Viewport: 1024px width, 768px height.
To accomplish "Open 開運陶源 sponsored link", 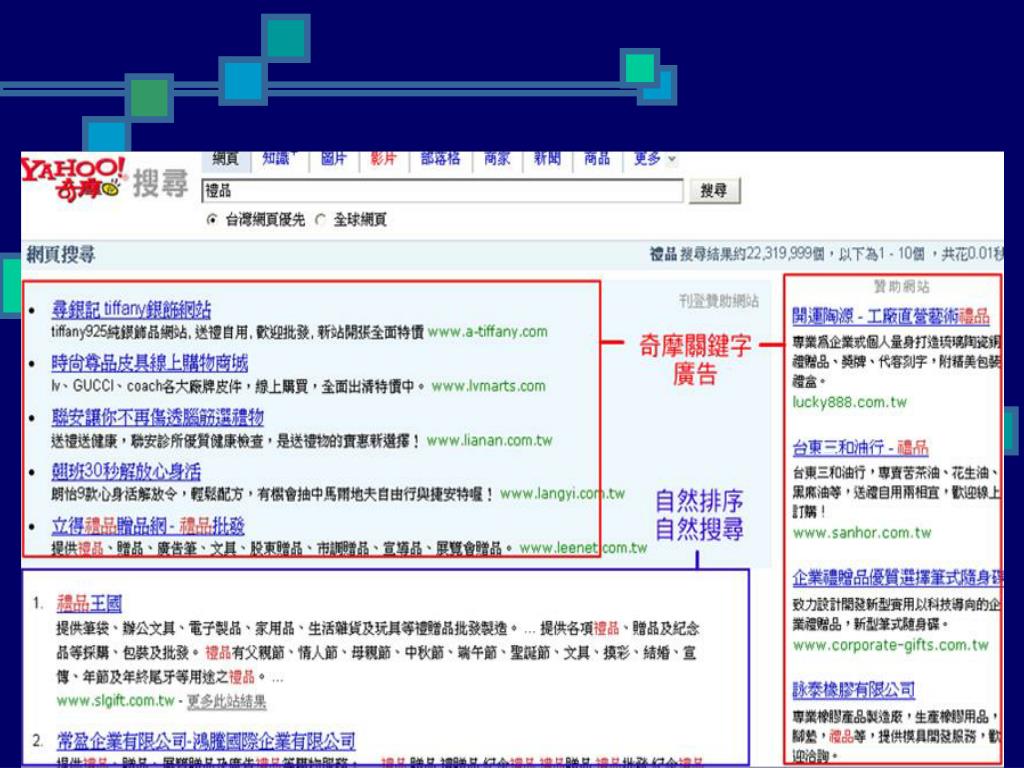I will (891, 317).
